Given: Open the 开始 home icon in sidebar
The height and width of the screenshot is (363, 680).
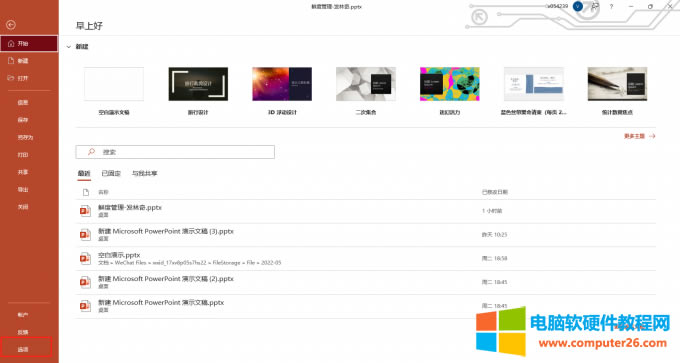Looking at the screenshot, I should (x=11, y=44).
